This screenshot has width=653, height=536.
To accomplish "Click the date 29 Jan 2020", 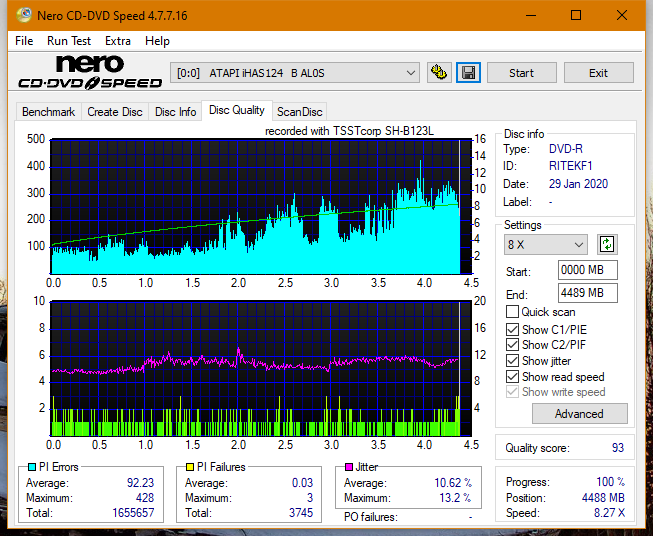I will [578, 184].
